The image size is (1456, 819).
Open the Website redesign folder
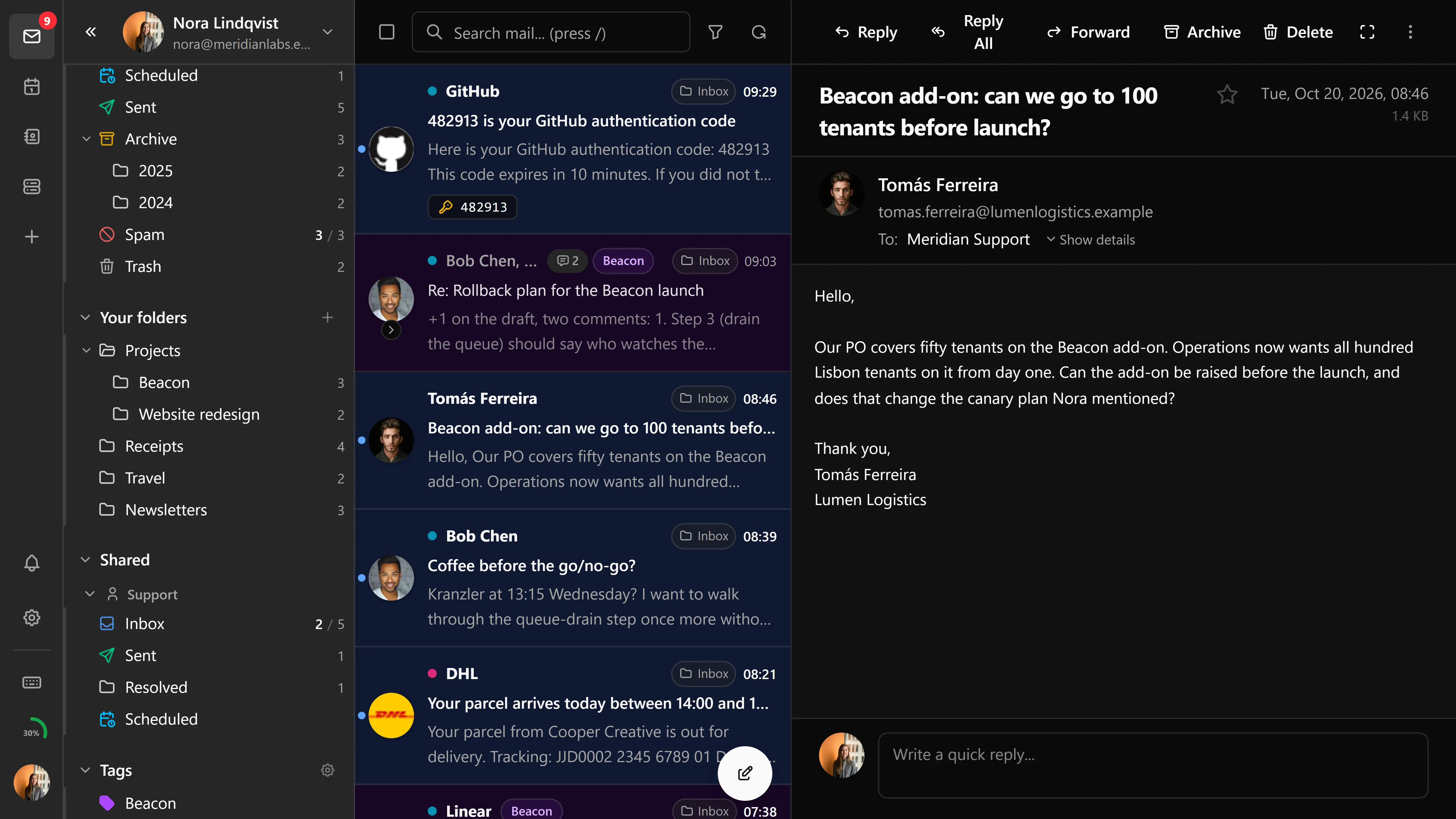209,415
